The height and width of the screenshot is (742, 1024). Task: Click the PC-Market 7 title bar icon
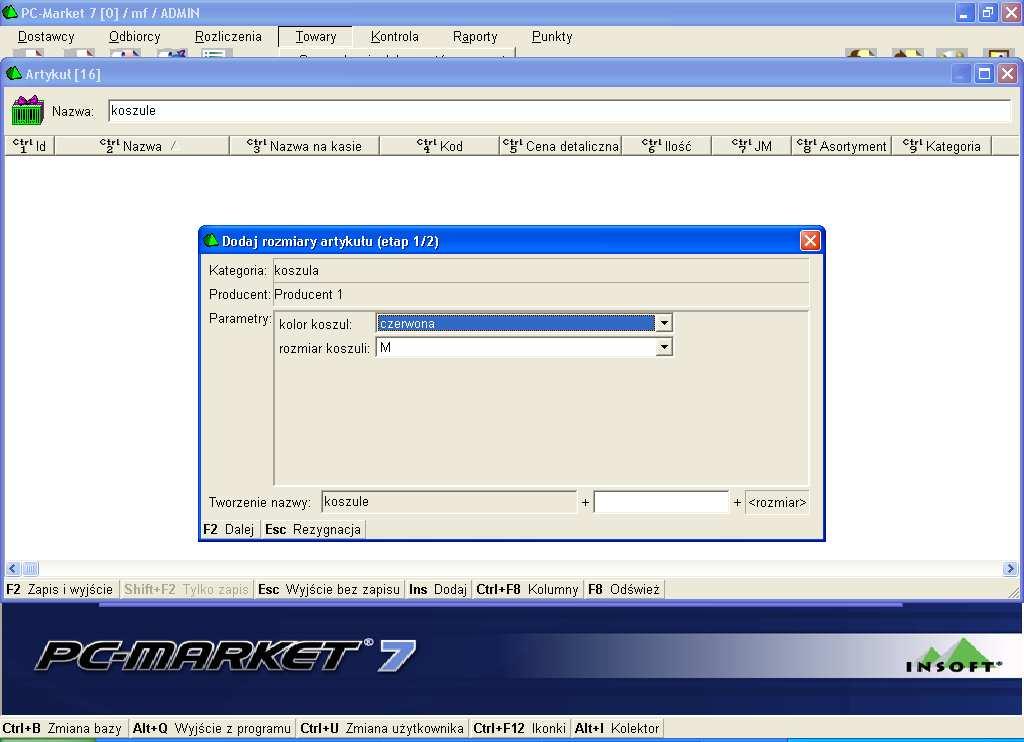click(10, 12)
